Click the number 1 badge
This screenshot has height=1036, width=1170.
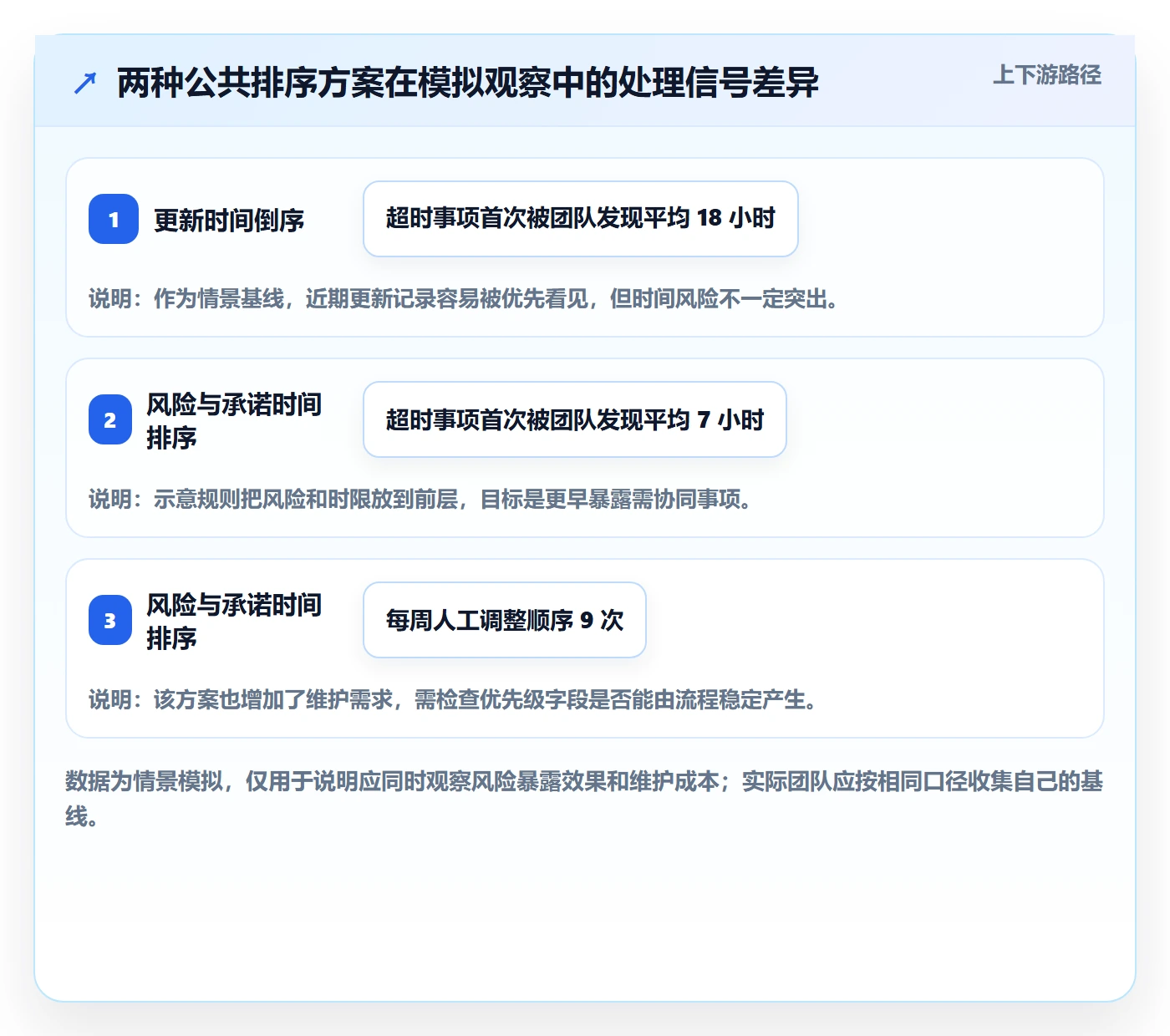coord(114,219)
